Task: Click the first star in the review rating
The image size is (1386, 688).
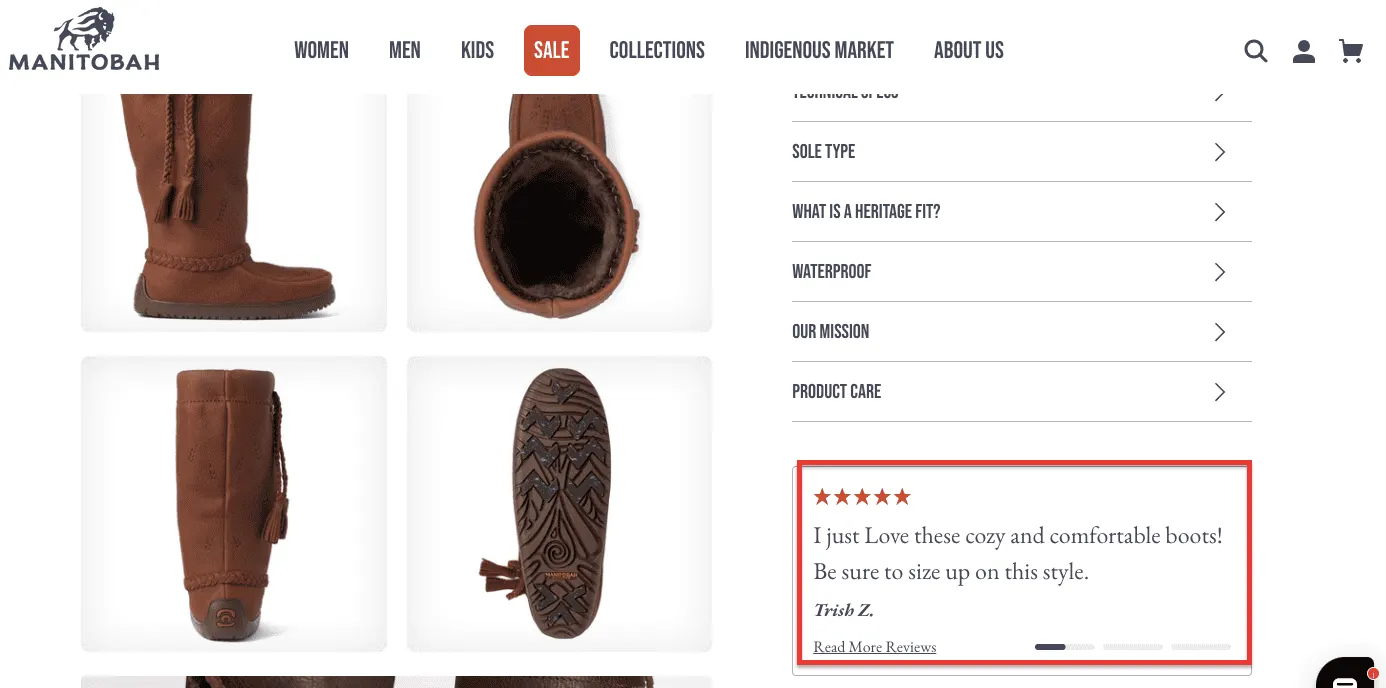Action: (x=823, y=496)
